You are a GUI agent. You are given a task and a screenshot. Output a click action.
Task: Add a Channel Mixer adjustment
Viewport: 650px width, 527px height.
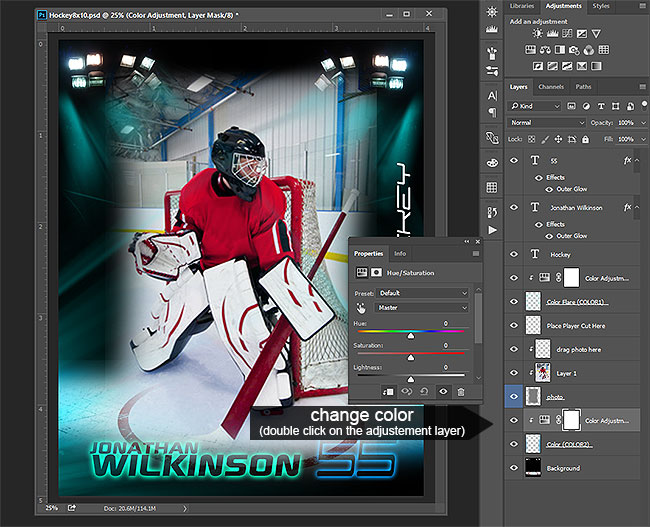[589, 50]
